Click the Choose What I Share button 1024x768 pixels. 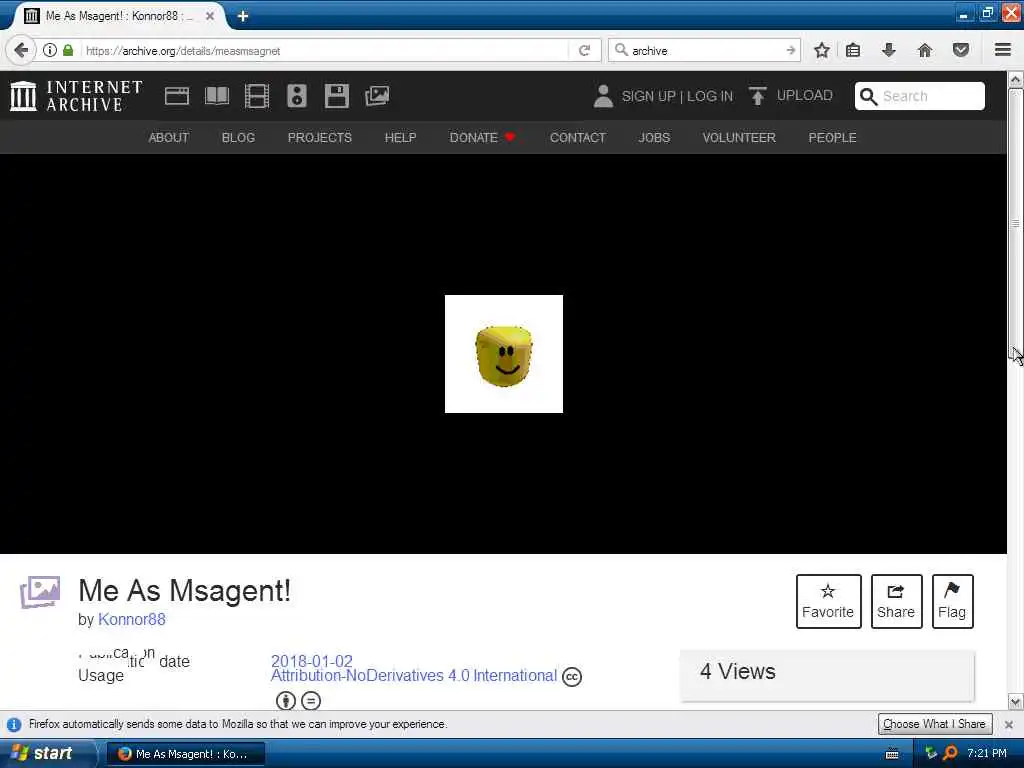tap(935, 724)
